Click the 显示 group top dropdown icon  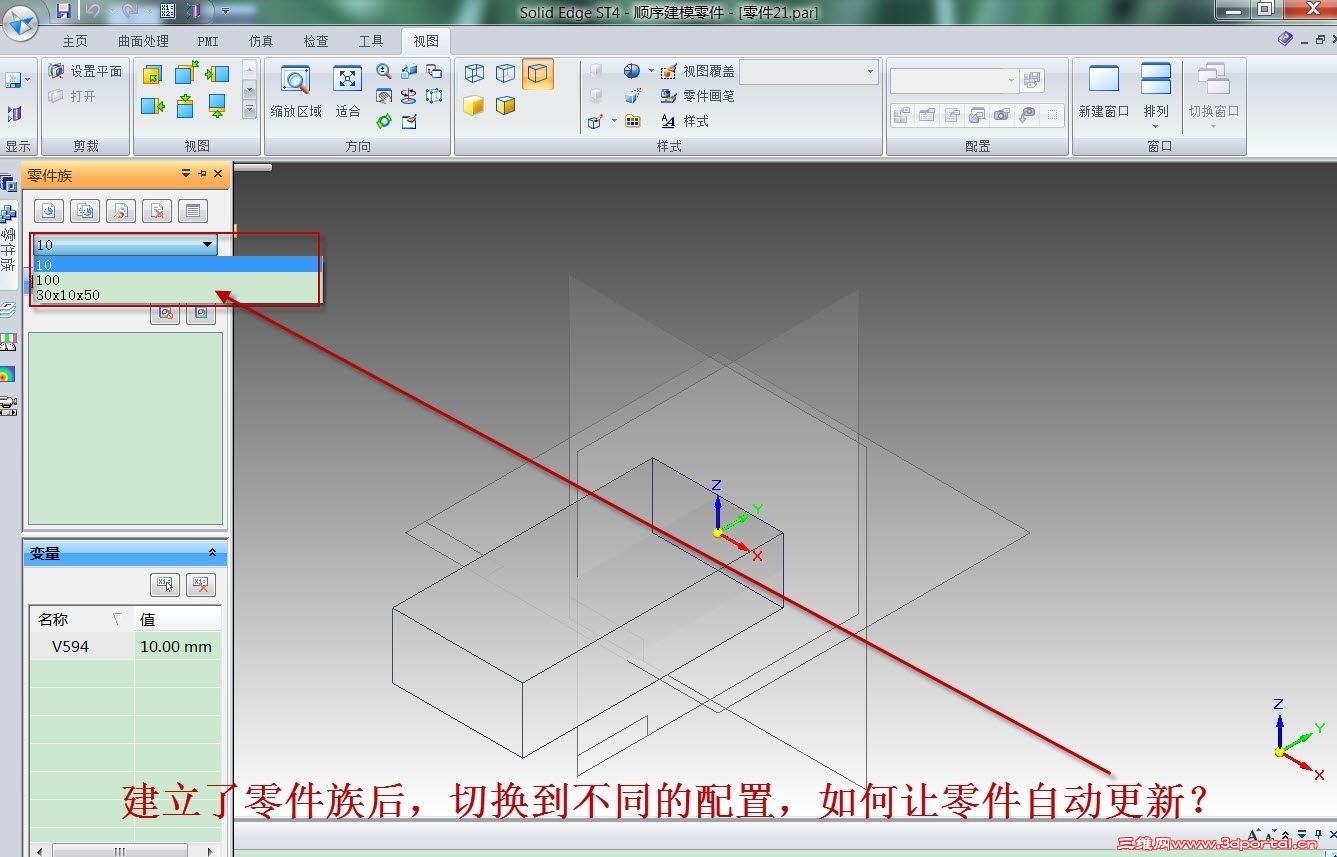(x=16, y=79)
